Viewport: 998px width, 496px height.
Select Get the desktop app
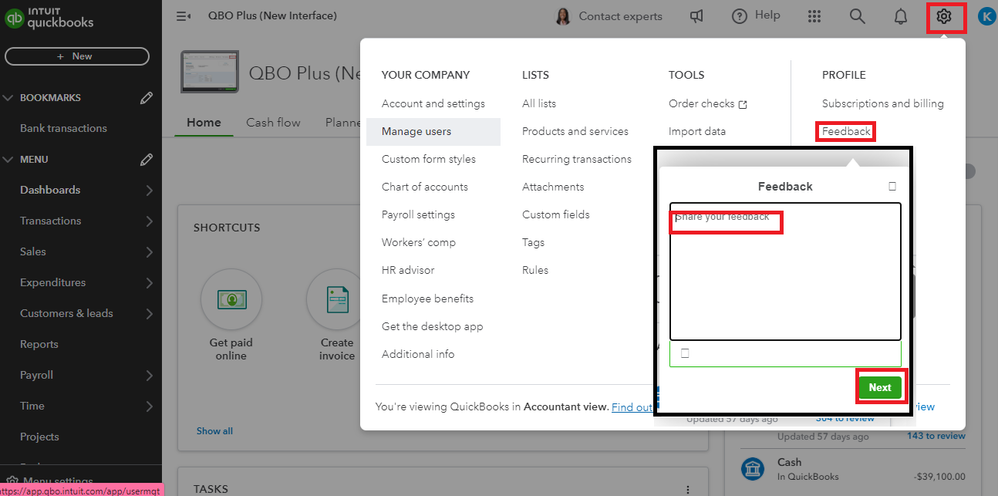(x=432, y=326)
